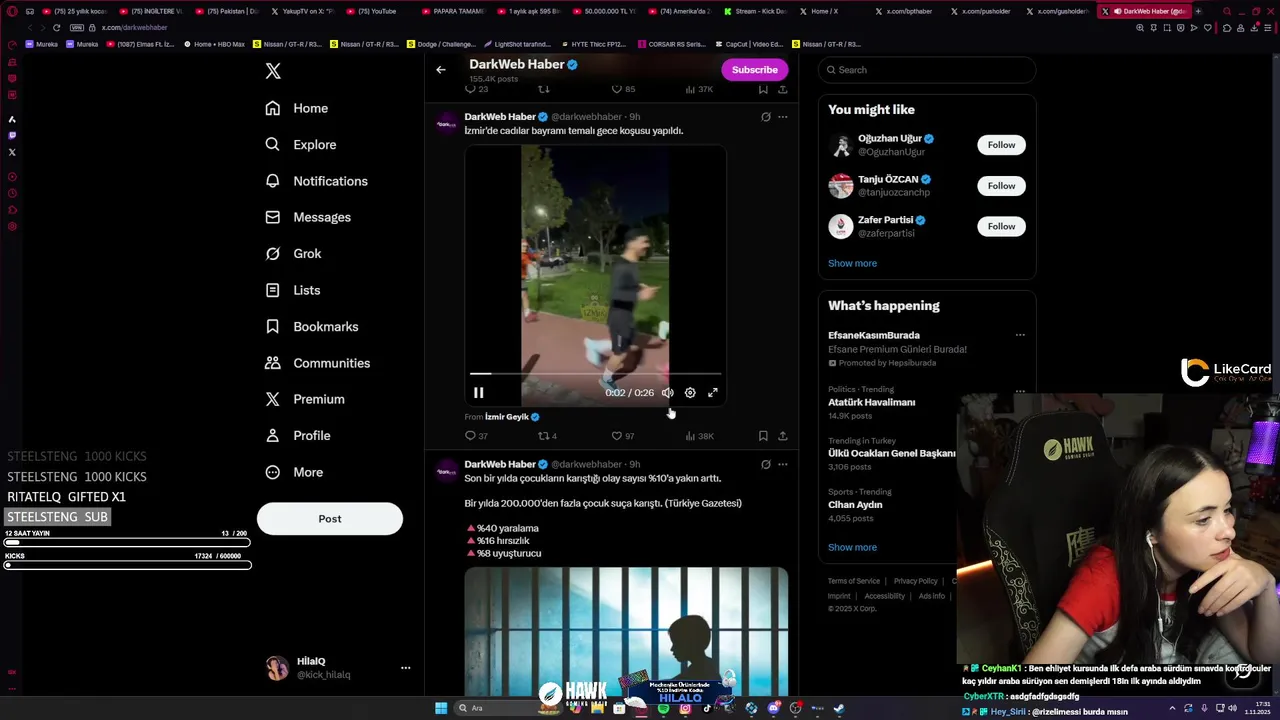This screenshot has width=1280, height=720.
Task: Expand the More menu in the sidebar
Action: (x=293, y=472)
